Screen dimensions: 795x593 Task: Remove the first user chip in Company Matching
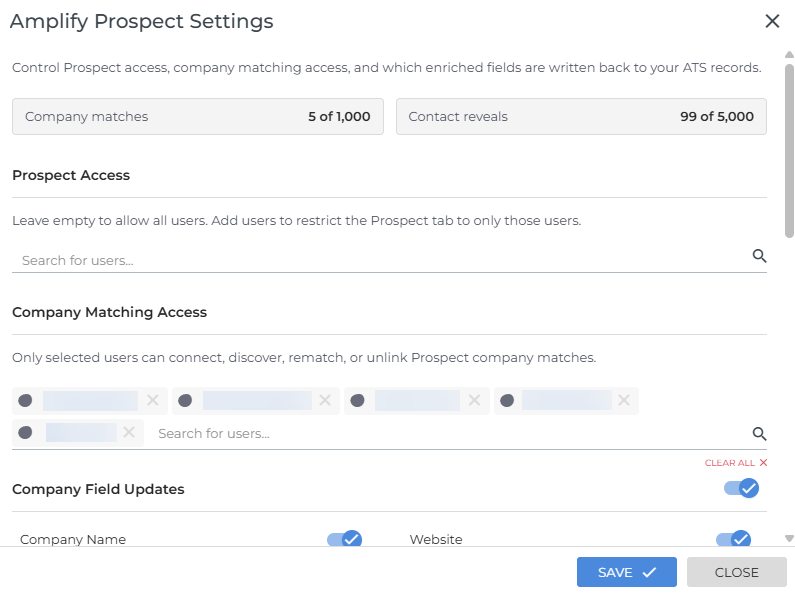click(153, 400)
